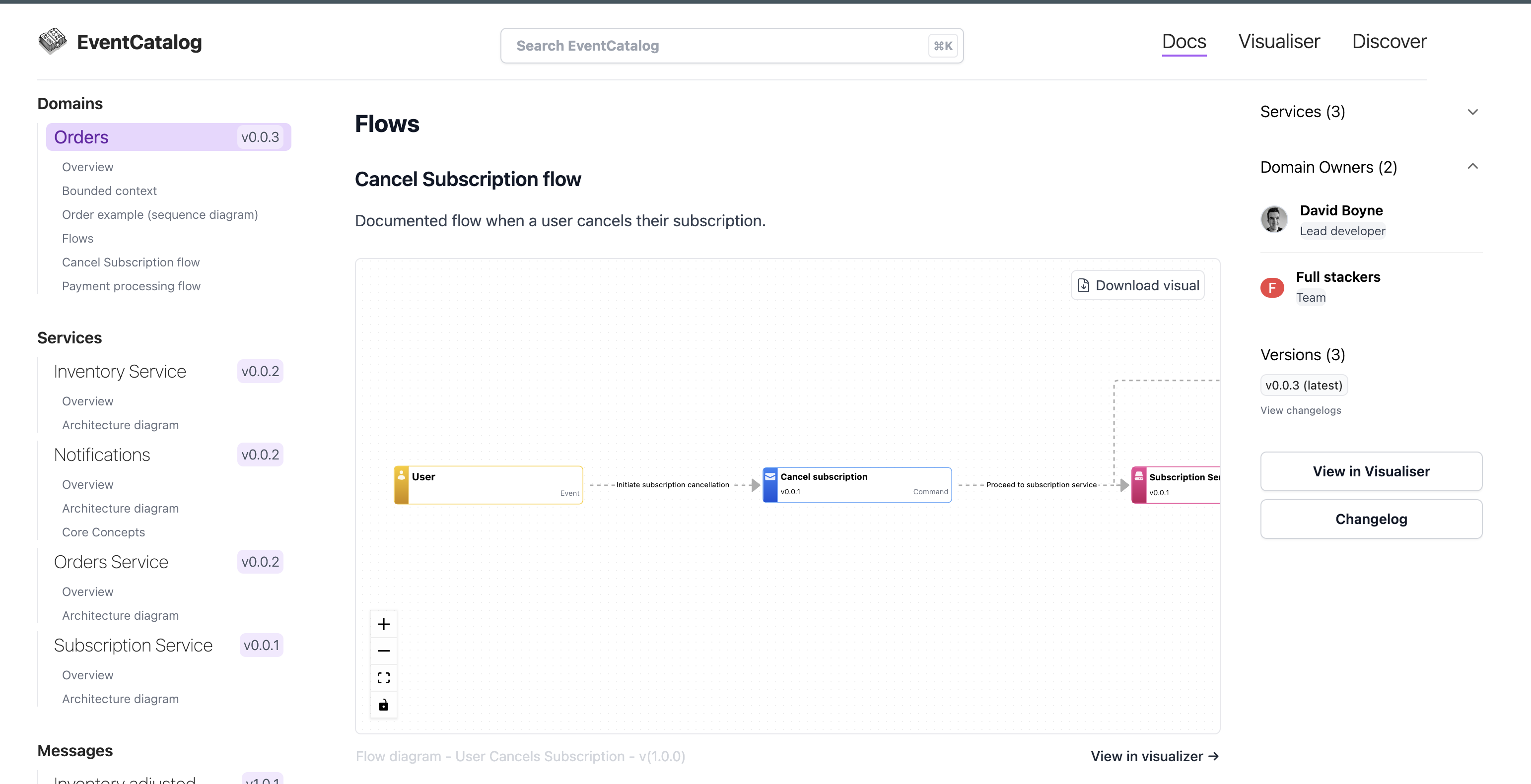Viewport: 1531px width, 784px height.
Task: Click the v0.0.3 (latest) version badge
Action: click(1304, 385)
